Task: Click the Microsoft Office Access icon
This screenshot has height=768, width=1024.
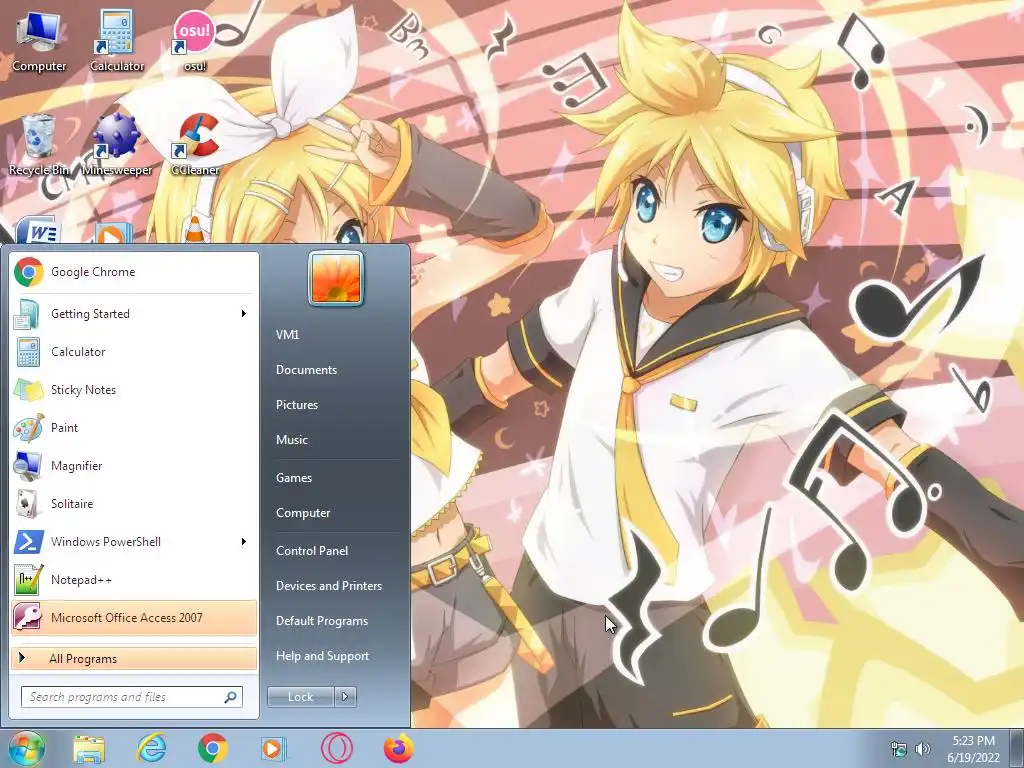Action: click(28, 617)
